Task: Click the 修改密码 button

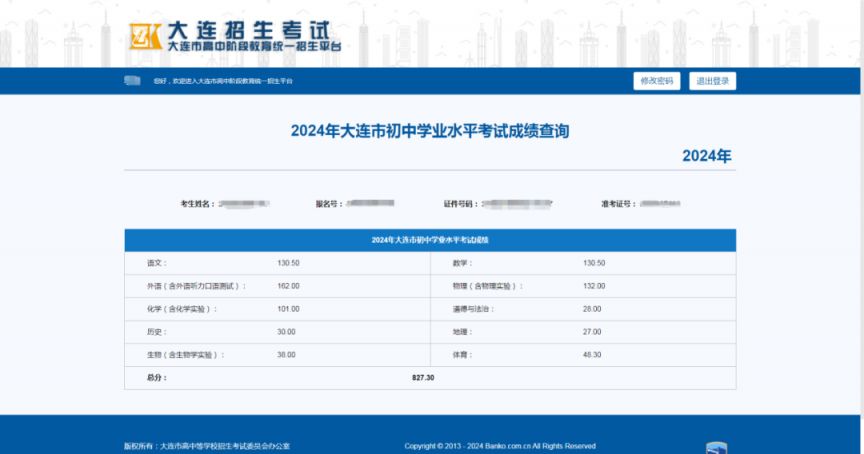Action: [657, 81]
